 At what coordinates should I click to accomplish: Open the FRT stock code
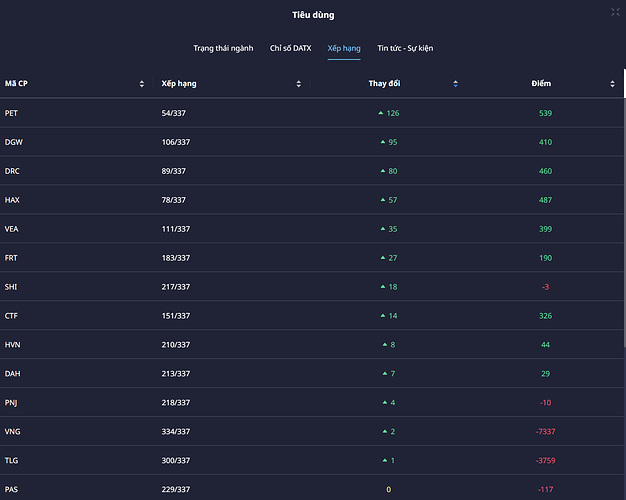coord(12,258)
